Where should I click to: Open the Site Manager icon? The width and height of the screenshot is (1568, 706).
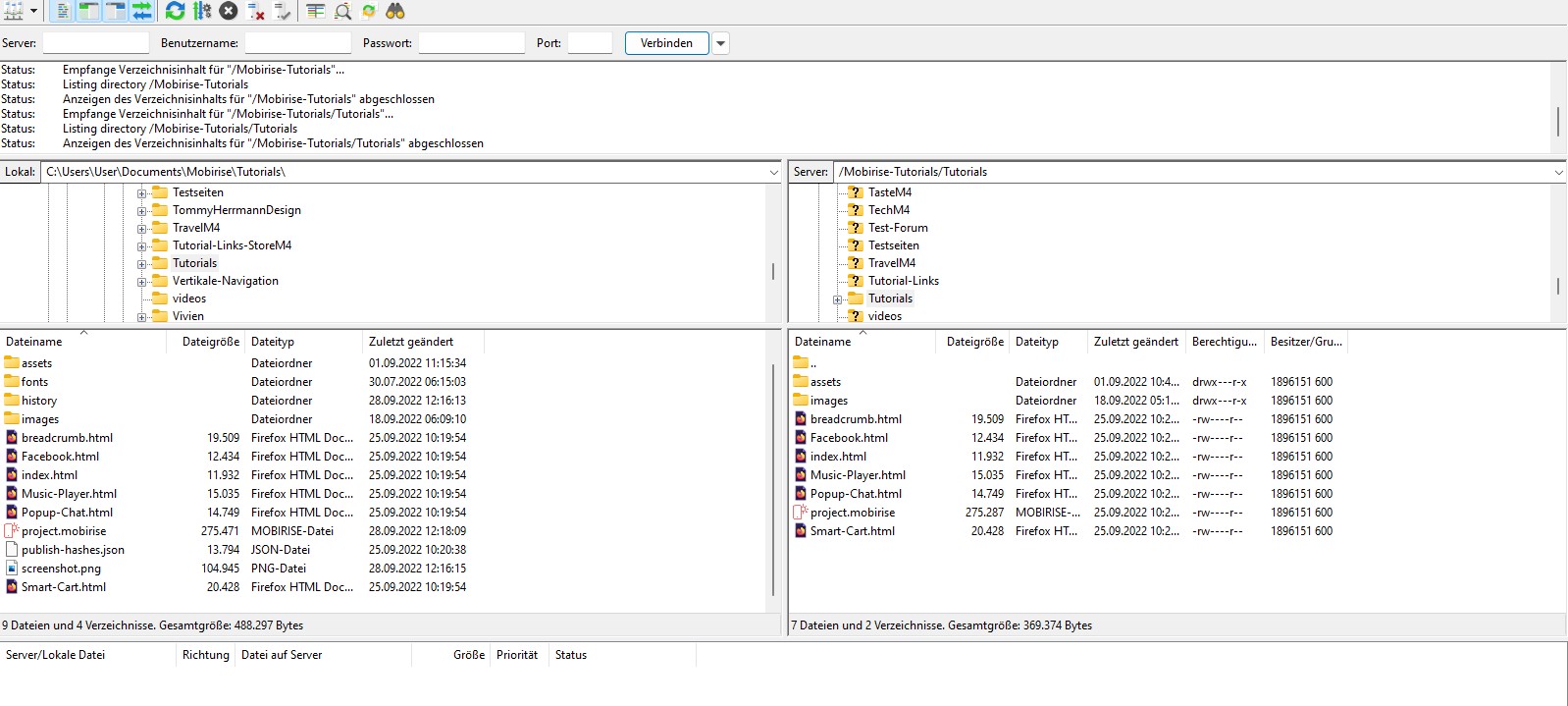pos(14,11)
